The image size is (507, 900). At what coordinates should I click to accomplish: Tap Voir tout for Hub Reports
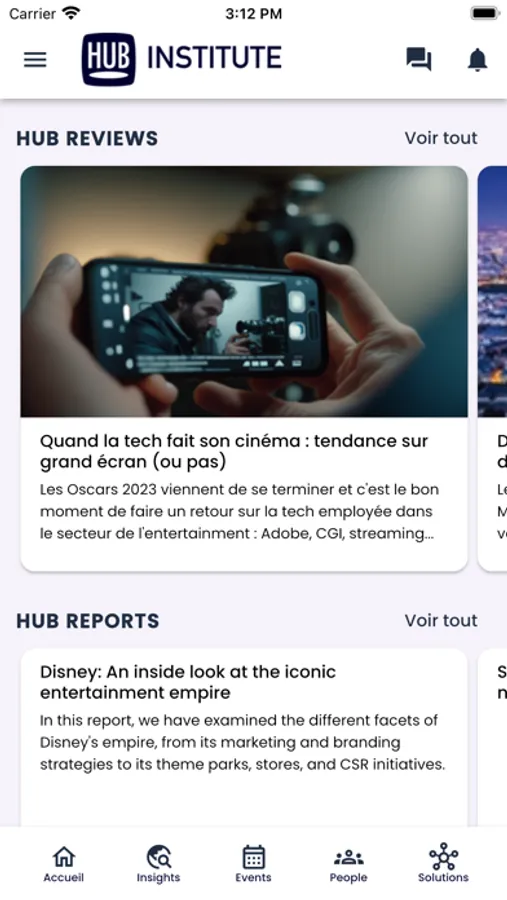(441, 620)
